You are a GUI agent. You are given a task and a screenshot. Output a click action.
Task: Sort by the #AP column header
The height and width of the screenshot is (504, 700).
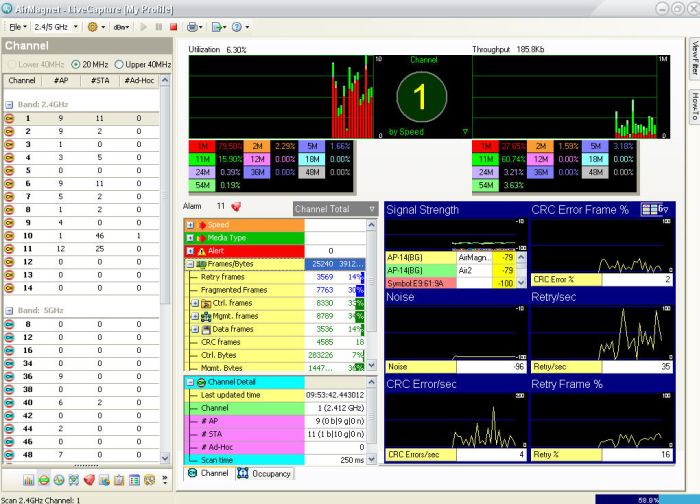[x=61, y=80]
